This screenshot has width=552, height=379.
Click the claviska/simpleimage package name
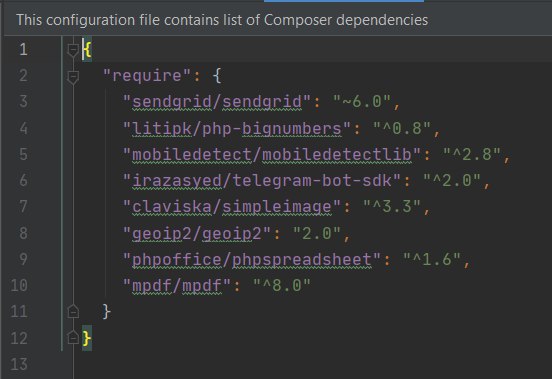coord(232,207)
